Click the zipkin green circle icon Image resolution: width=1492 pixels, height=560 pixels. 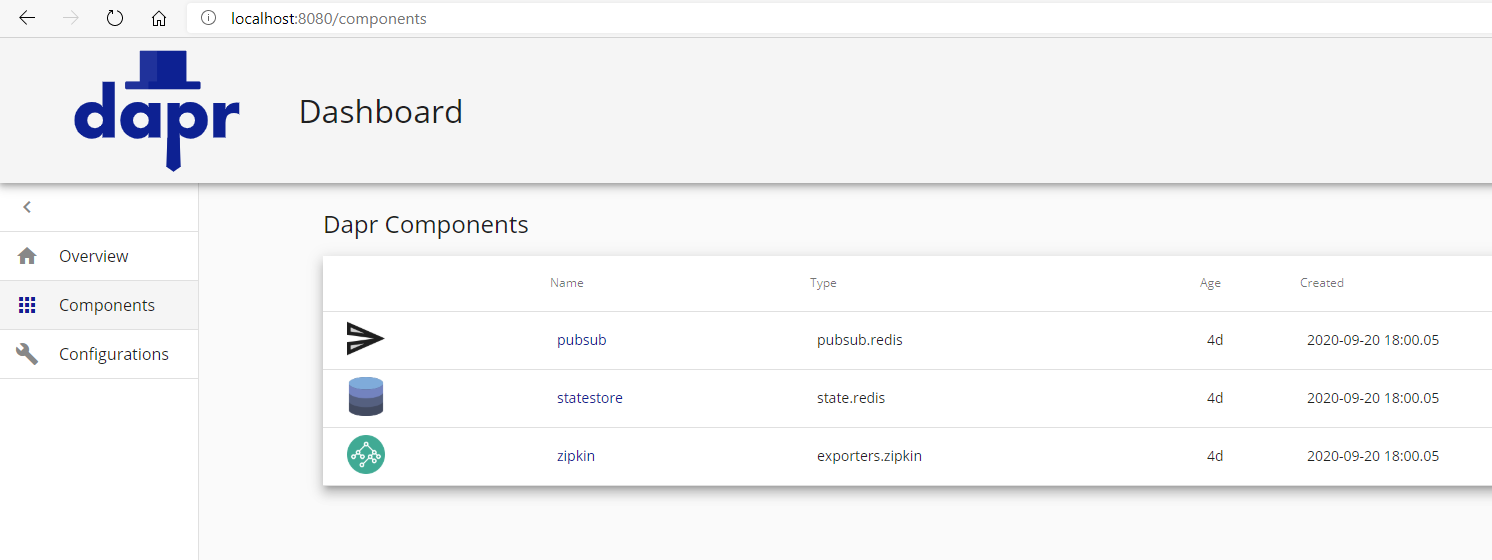(x=365, y=455)
